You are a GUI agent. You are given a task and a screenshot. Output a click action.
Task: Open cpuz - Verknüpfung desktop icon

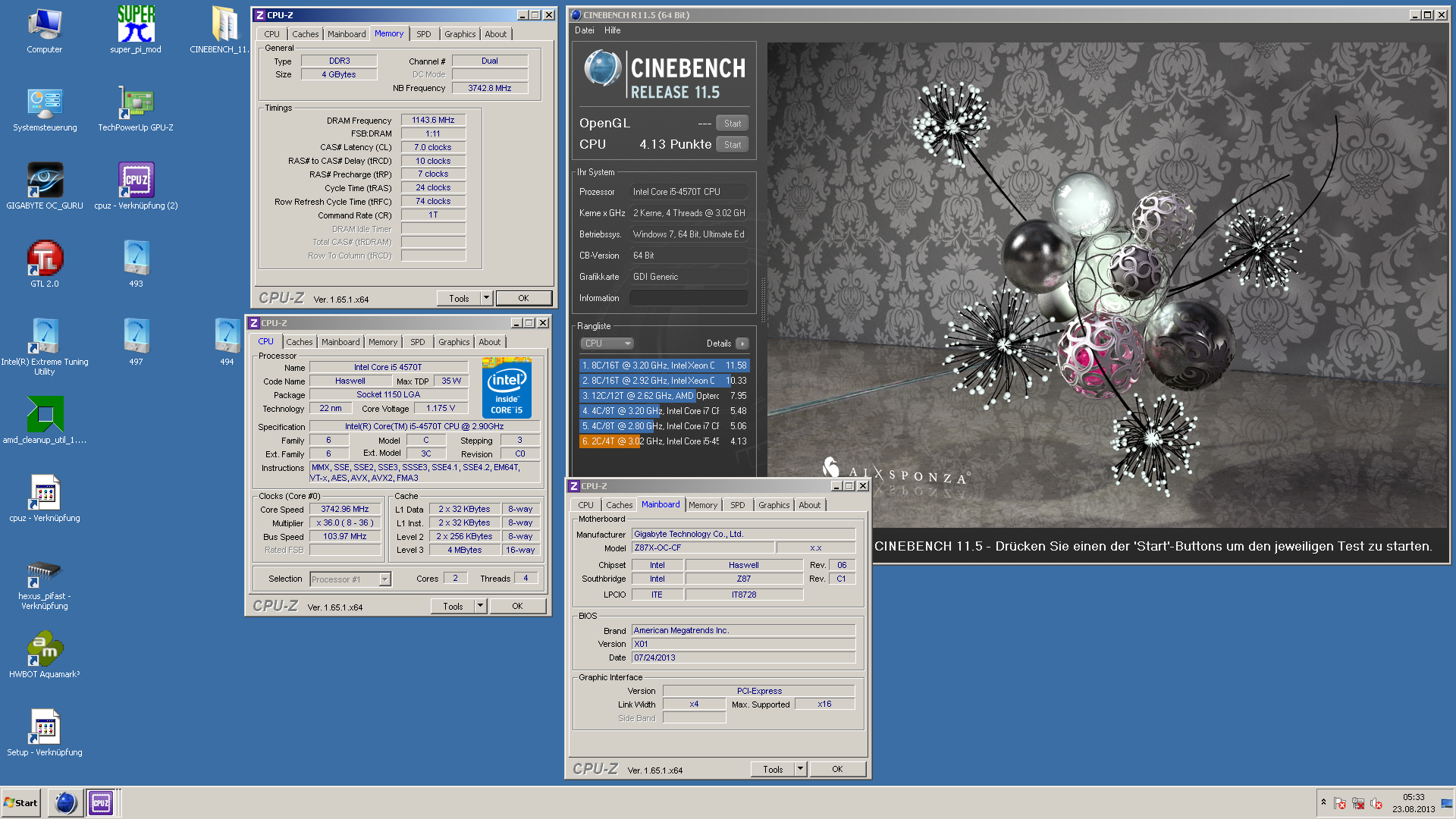point(45,499)
